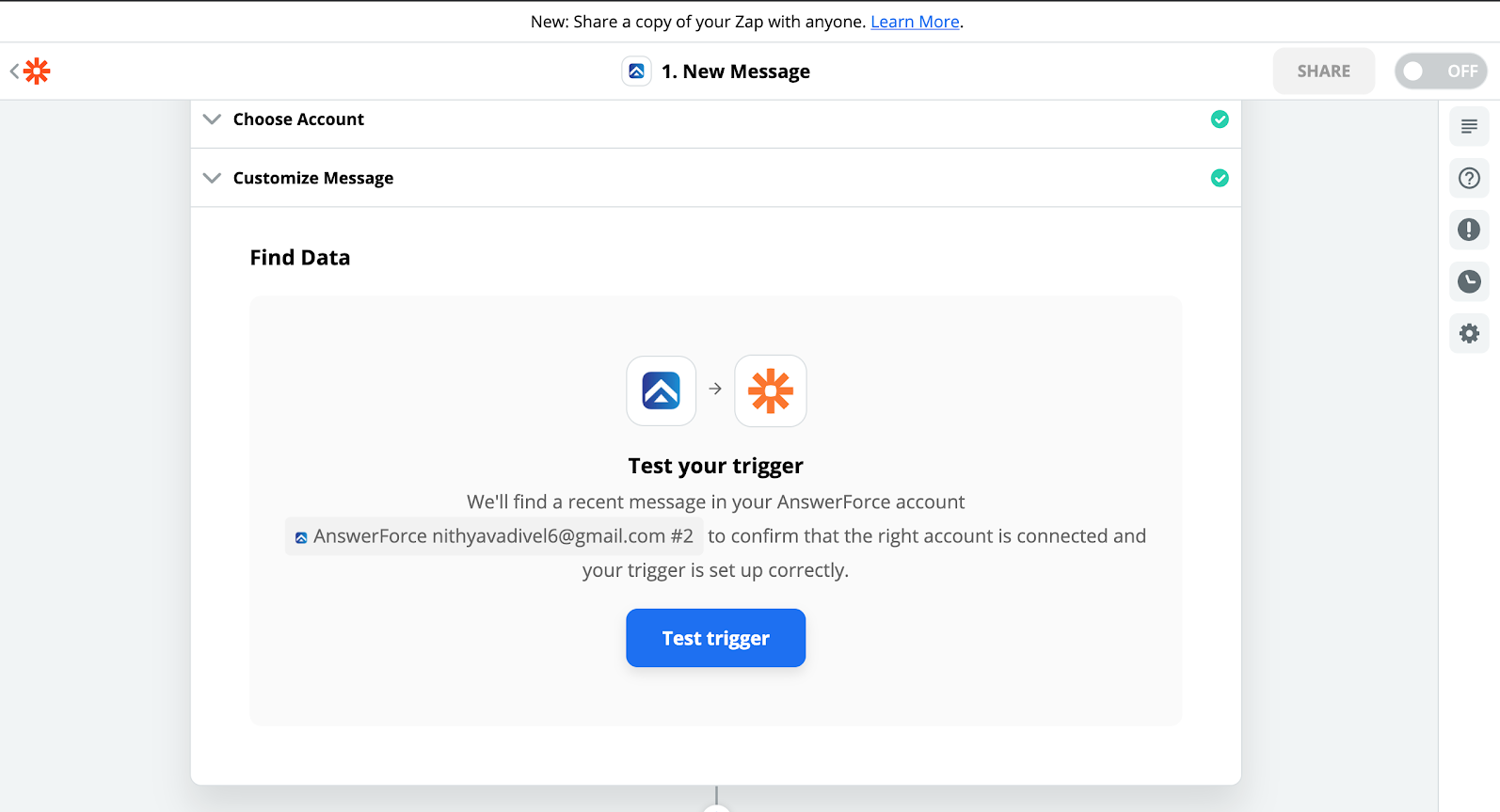Click the Customize Message green checkmark

point(1220,178)
